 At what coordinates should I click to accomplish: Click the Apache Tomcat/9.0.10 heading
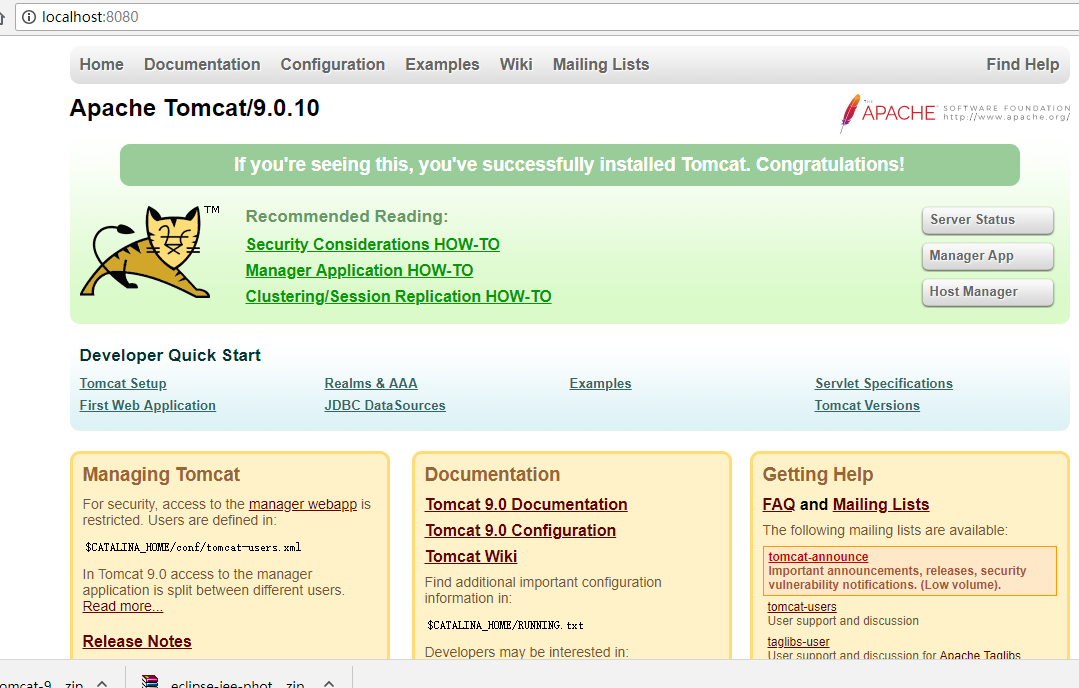(x=195, y=108)
